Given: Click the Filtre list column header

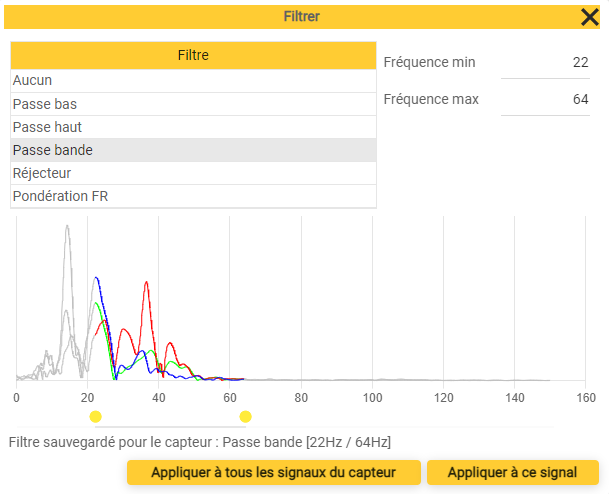Looking at the screenshot, I should coord(193,55).
